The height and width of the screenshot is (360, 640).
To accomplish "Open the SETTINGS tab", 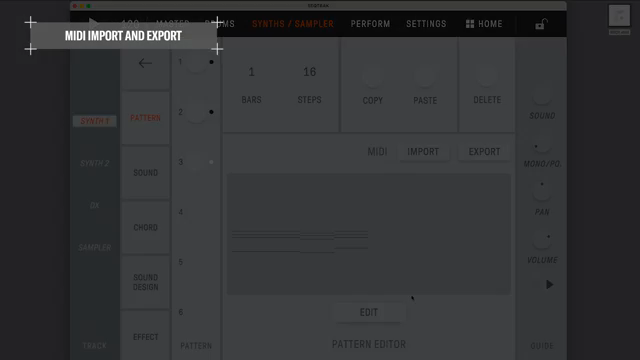I will pos(426,24).
